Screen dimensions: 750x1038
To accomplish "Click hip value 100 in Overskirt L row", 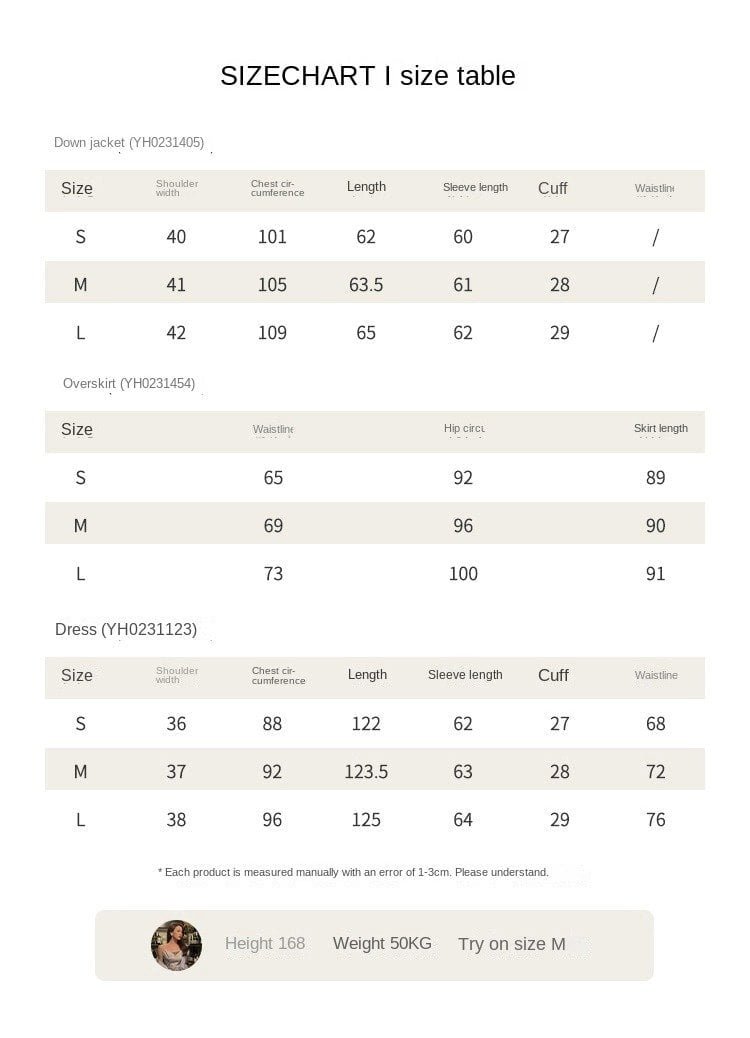I will point(463,573).
